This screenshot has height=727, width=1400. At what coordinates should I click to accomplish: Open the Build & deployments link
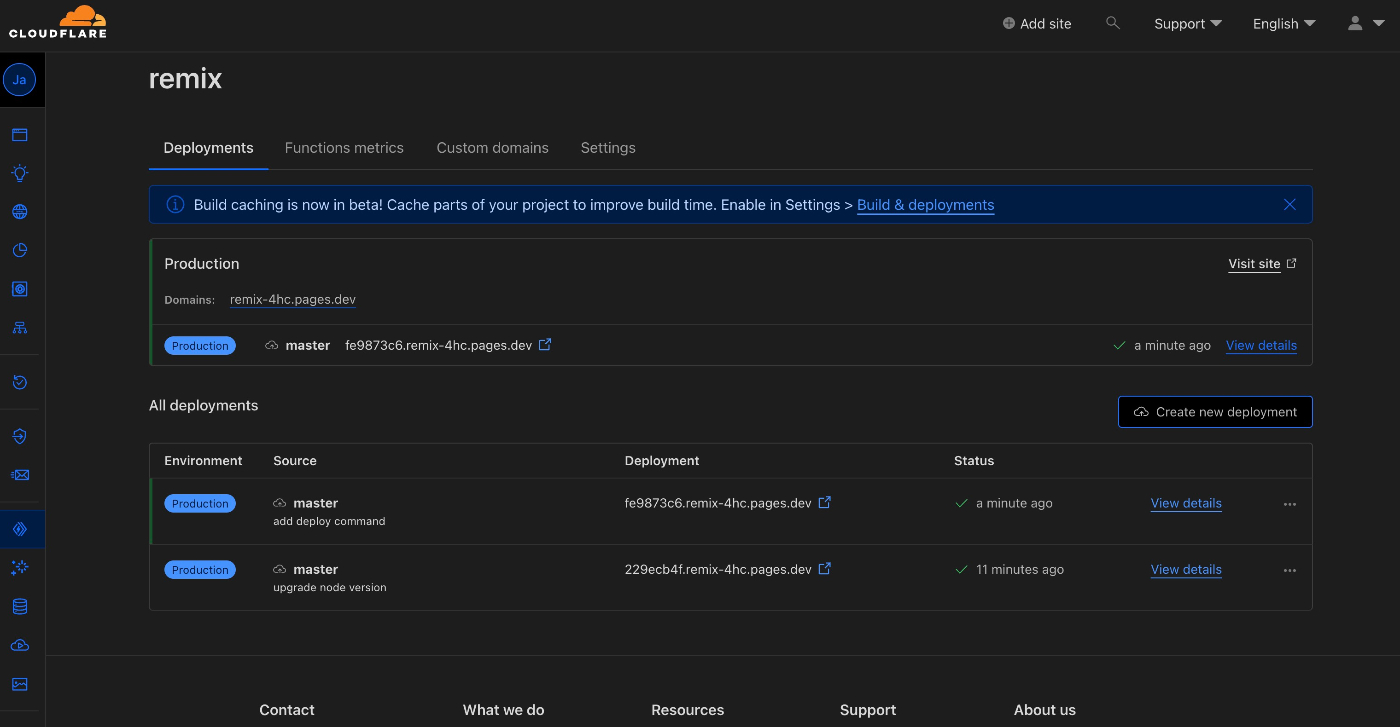[925, 205]
